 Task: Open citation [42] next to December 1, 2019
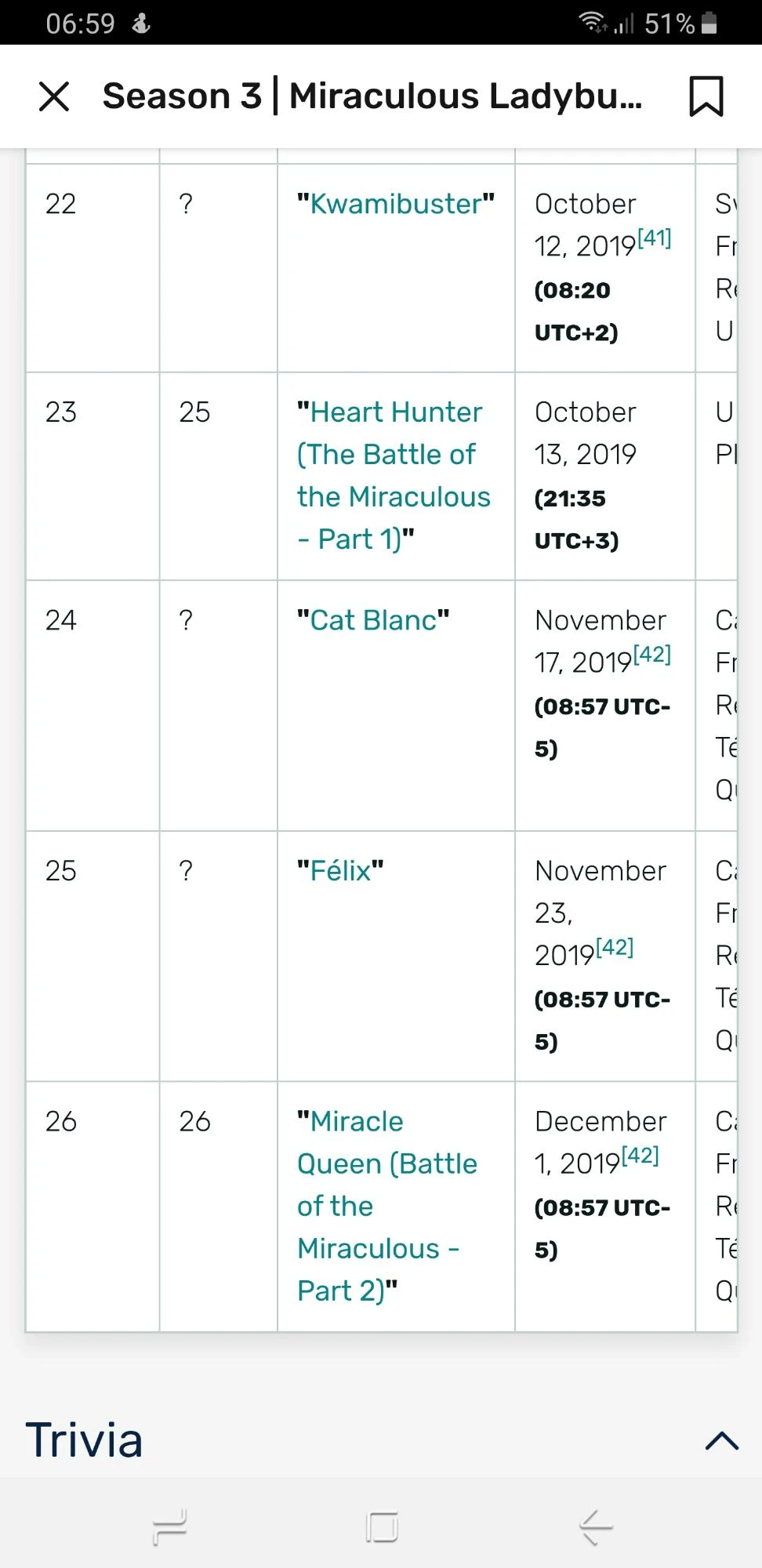click(640, 1155)
